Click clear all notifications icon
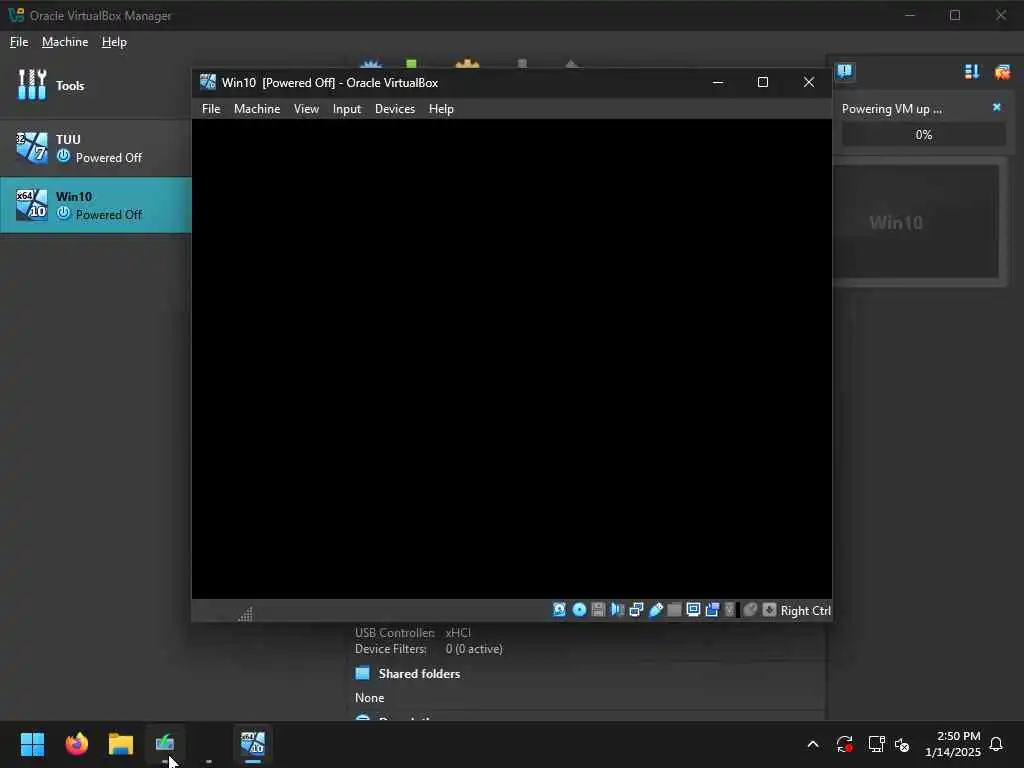The image size is (1024, 768). (1002, 72)
